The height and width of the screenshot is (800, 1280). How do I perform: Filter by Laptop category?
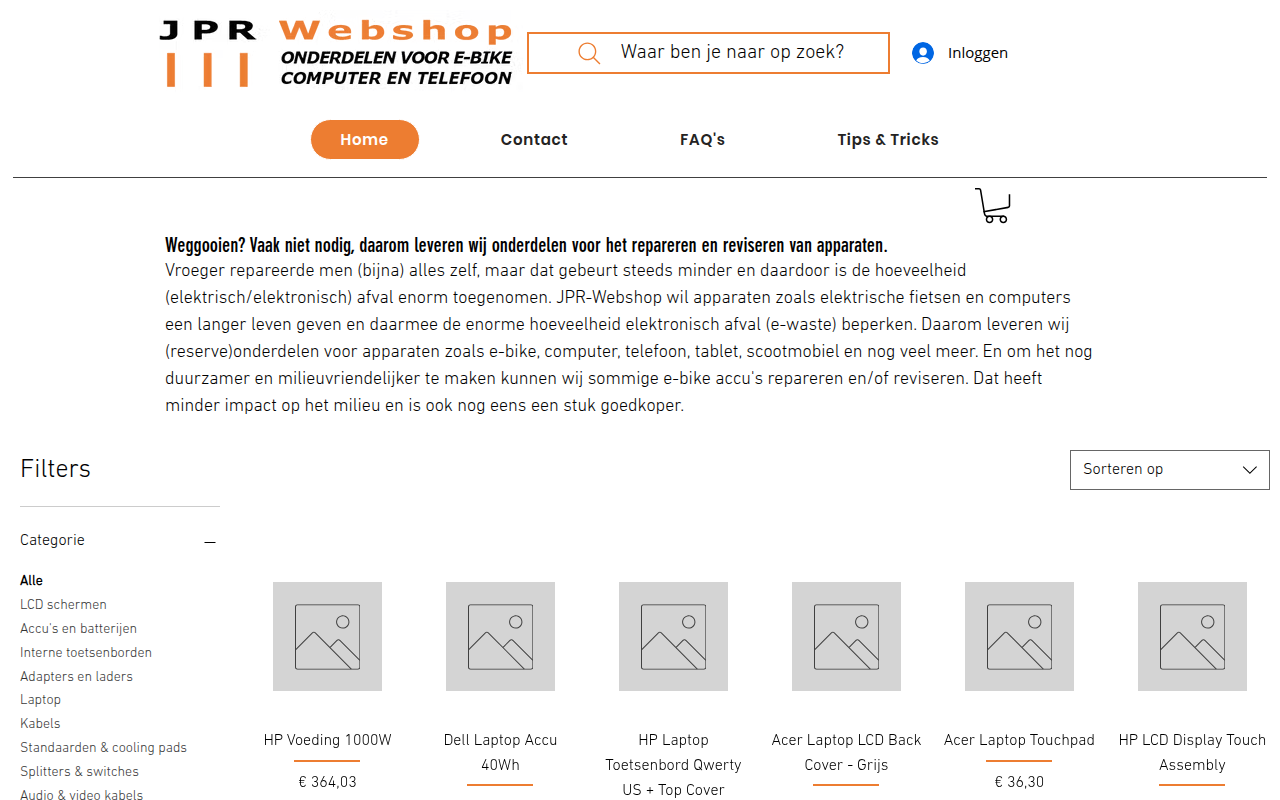[40, 700]
